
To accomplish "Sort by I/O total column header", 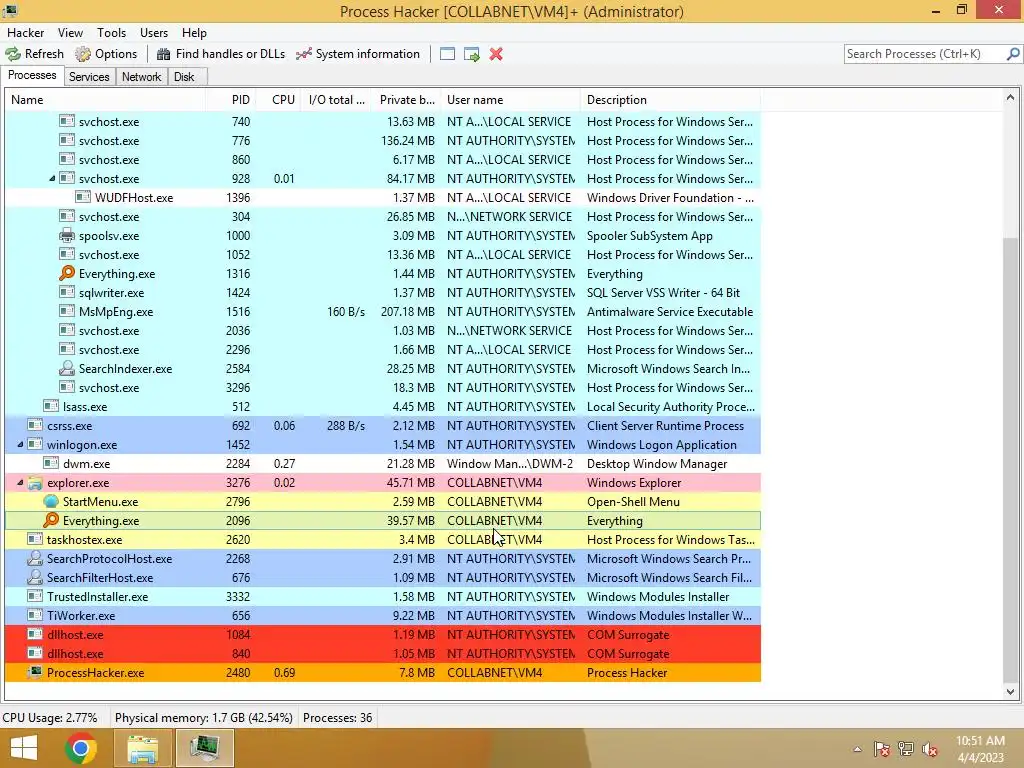I will [336, 100].
